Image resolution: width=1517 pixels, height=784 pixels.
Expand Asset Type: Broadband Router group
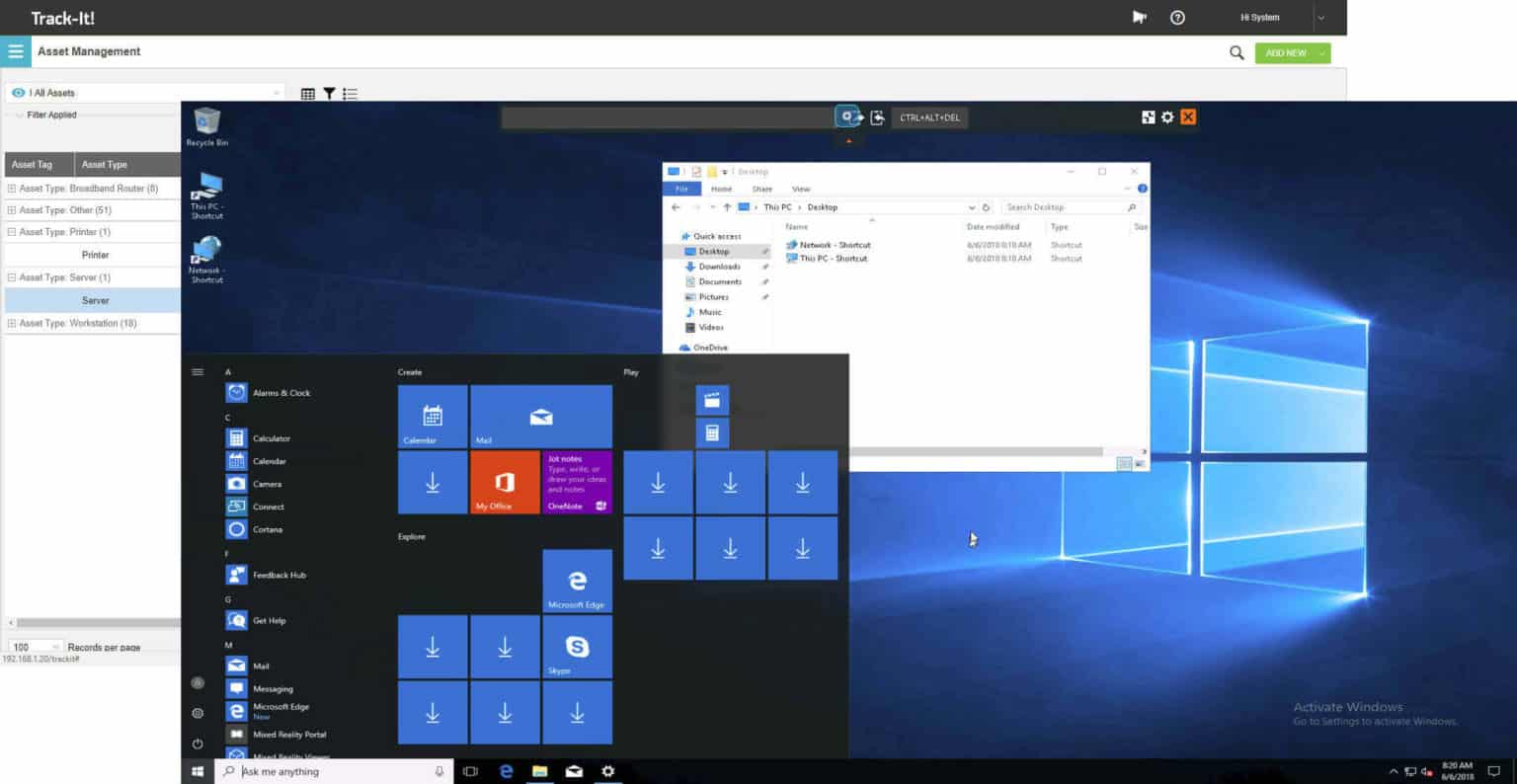(12, 188)
